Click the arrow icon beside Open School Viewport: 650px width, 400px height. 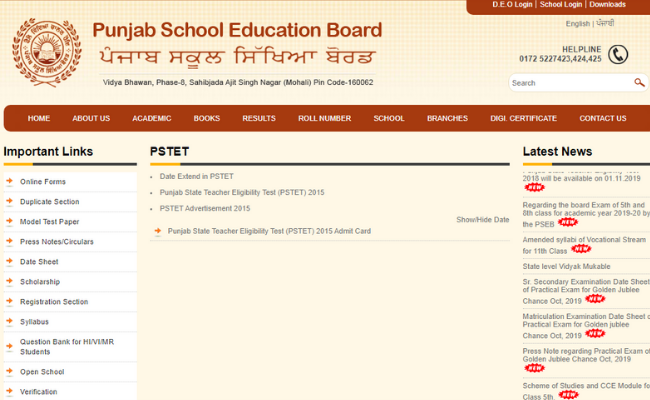(9, 372)
